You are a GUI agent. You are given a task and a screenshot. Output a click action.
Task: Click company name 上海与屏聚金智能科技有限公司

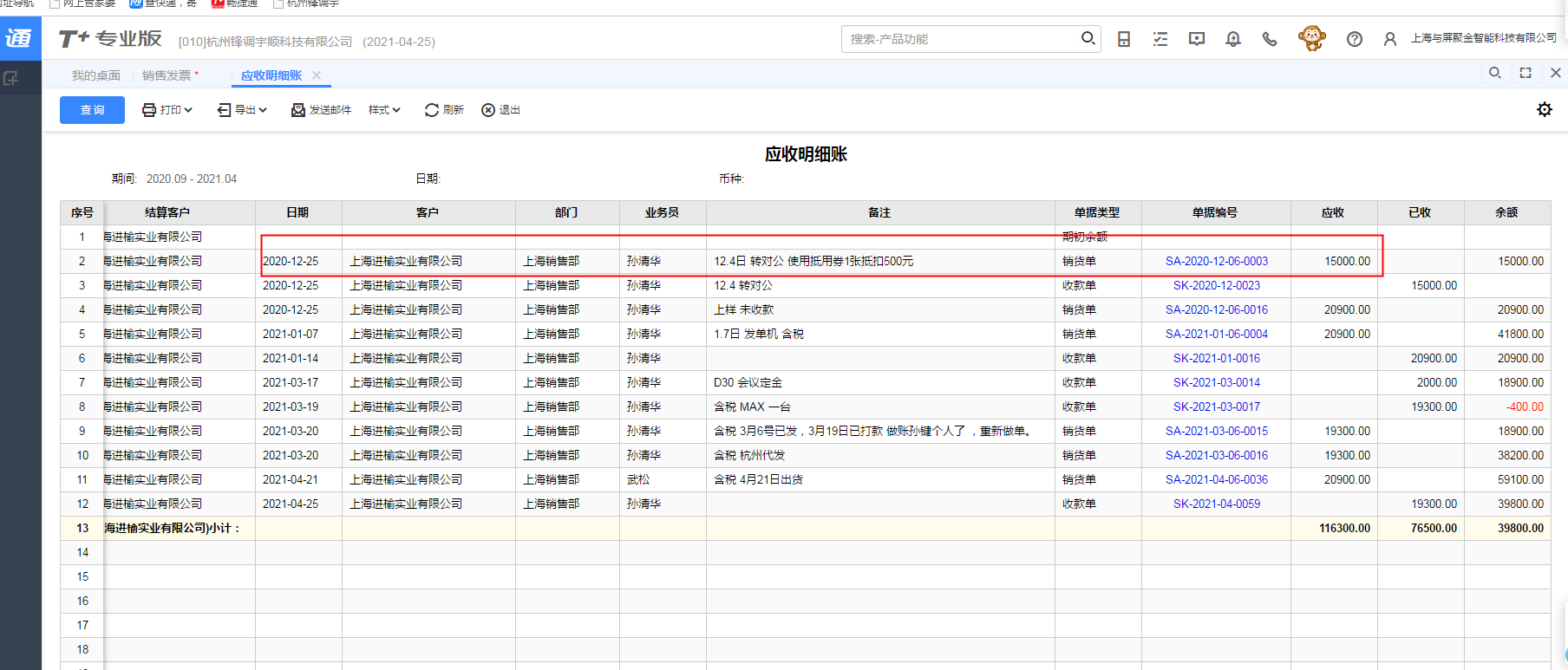click(1483, 38)
